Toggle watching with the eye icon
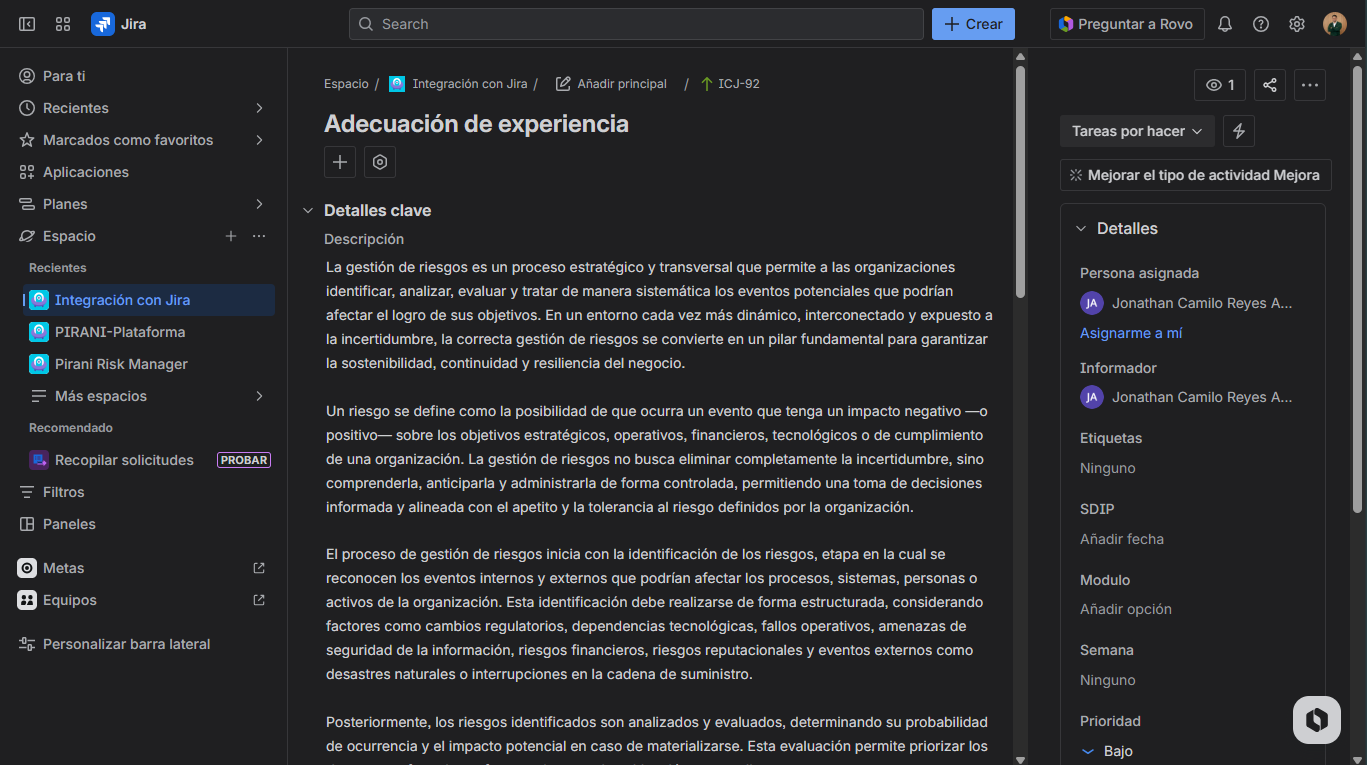The width and height of the screenshot is (1367, 765). [x=1219, y=85]
